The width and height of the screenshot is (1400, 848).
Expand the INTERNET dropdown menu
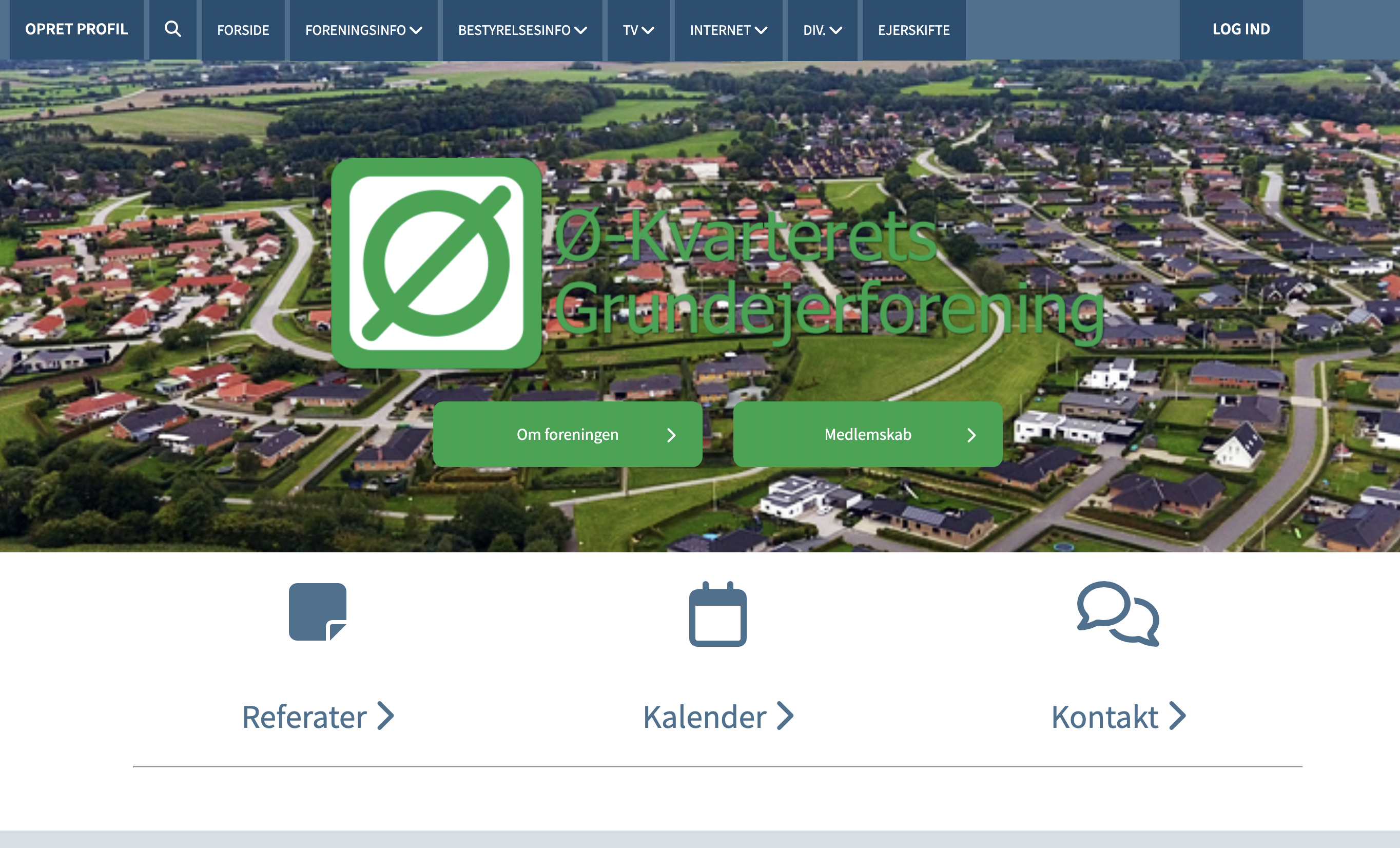[x=728, y=30]
